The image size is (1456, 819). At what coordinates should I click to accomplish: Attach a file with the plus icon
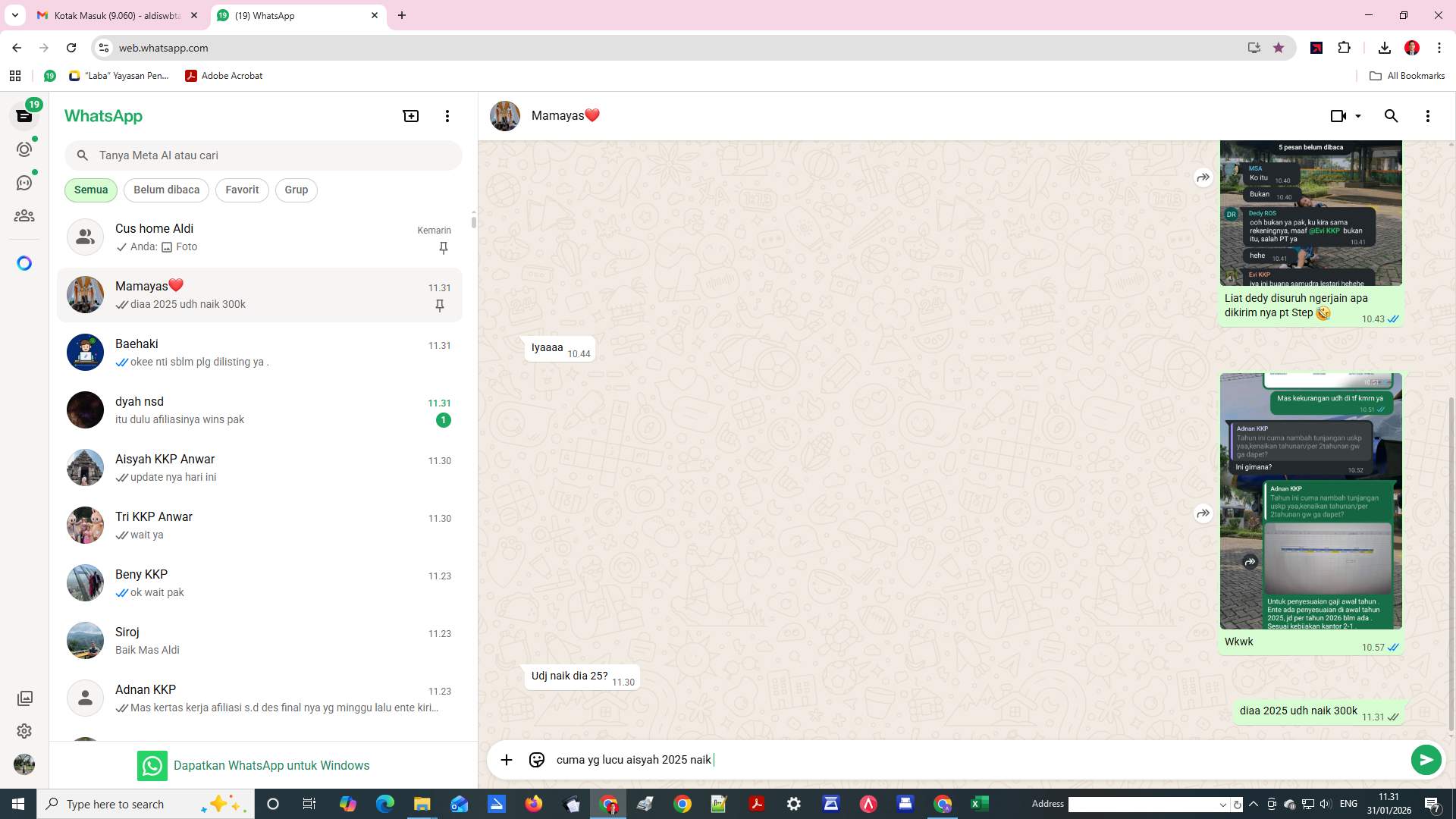click(x=506, y=759)
